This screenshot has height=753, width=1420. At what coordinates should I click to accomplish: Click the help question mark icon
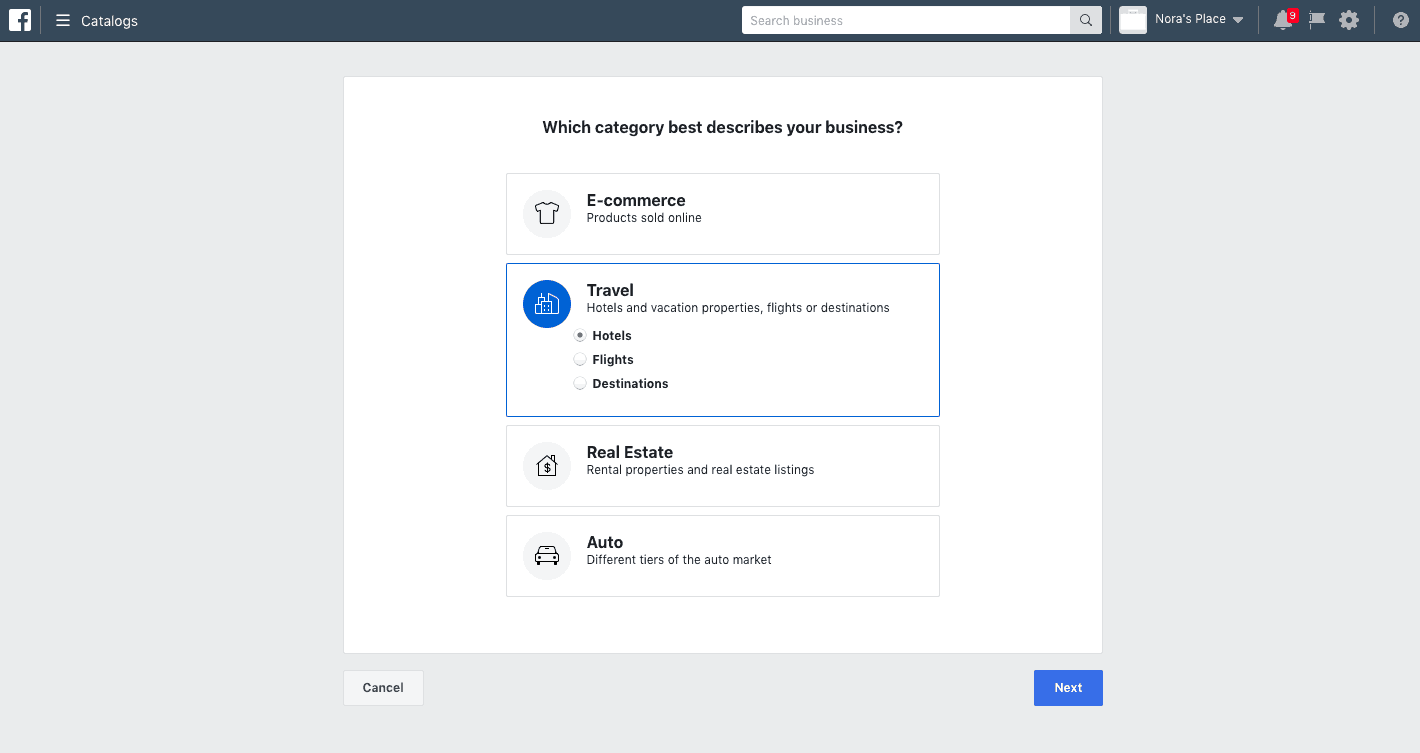tap(1400, 20)
